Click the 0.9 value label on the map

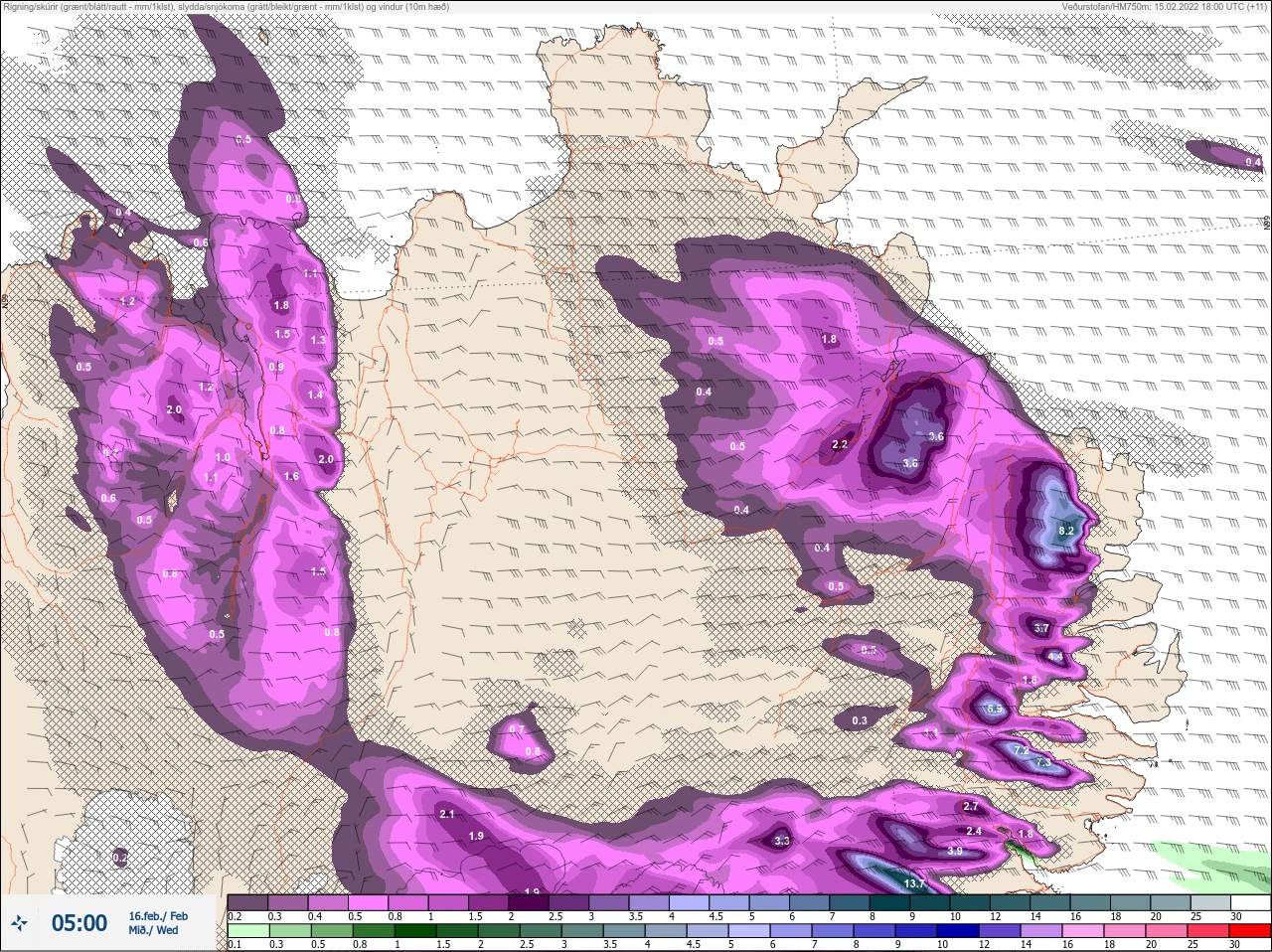coord(276,367)
